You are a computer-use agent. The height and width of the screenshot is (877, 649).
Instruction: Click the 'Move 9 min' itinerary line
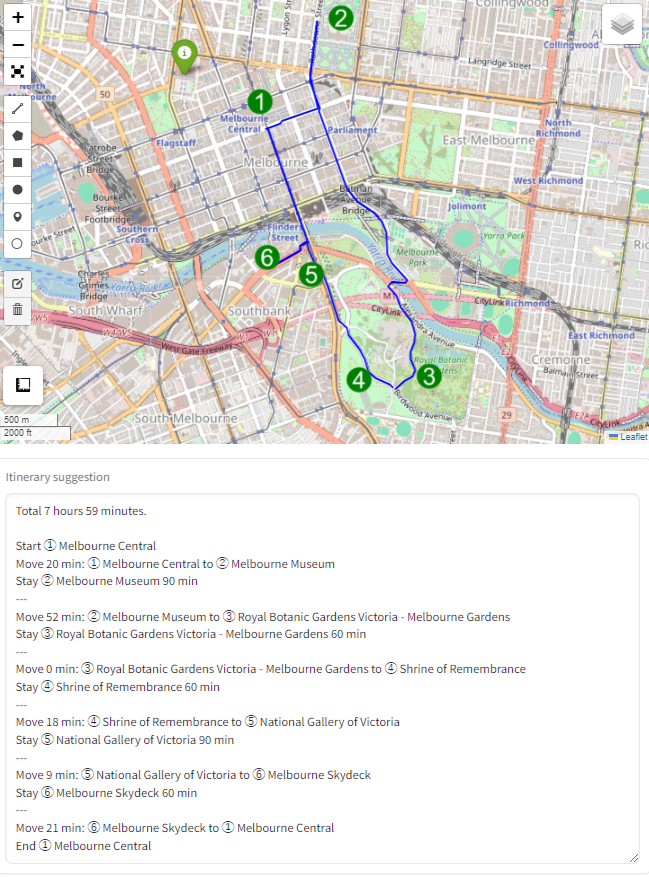[193, 775]
